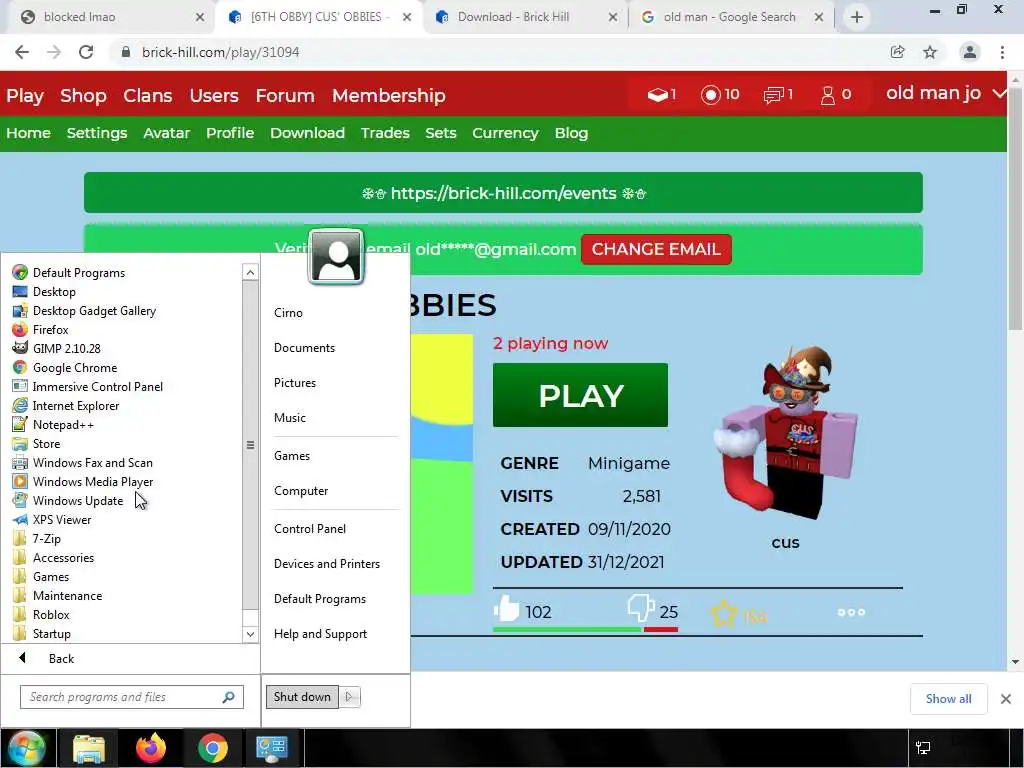Click the like/dislike ratio bar
This screenshot has width=1024, height=768.
pyautogui.click(x=585, y=630)
